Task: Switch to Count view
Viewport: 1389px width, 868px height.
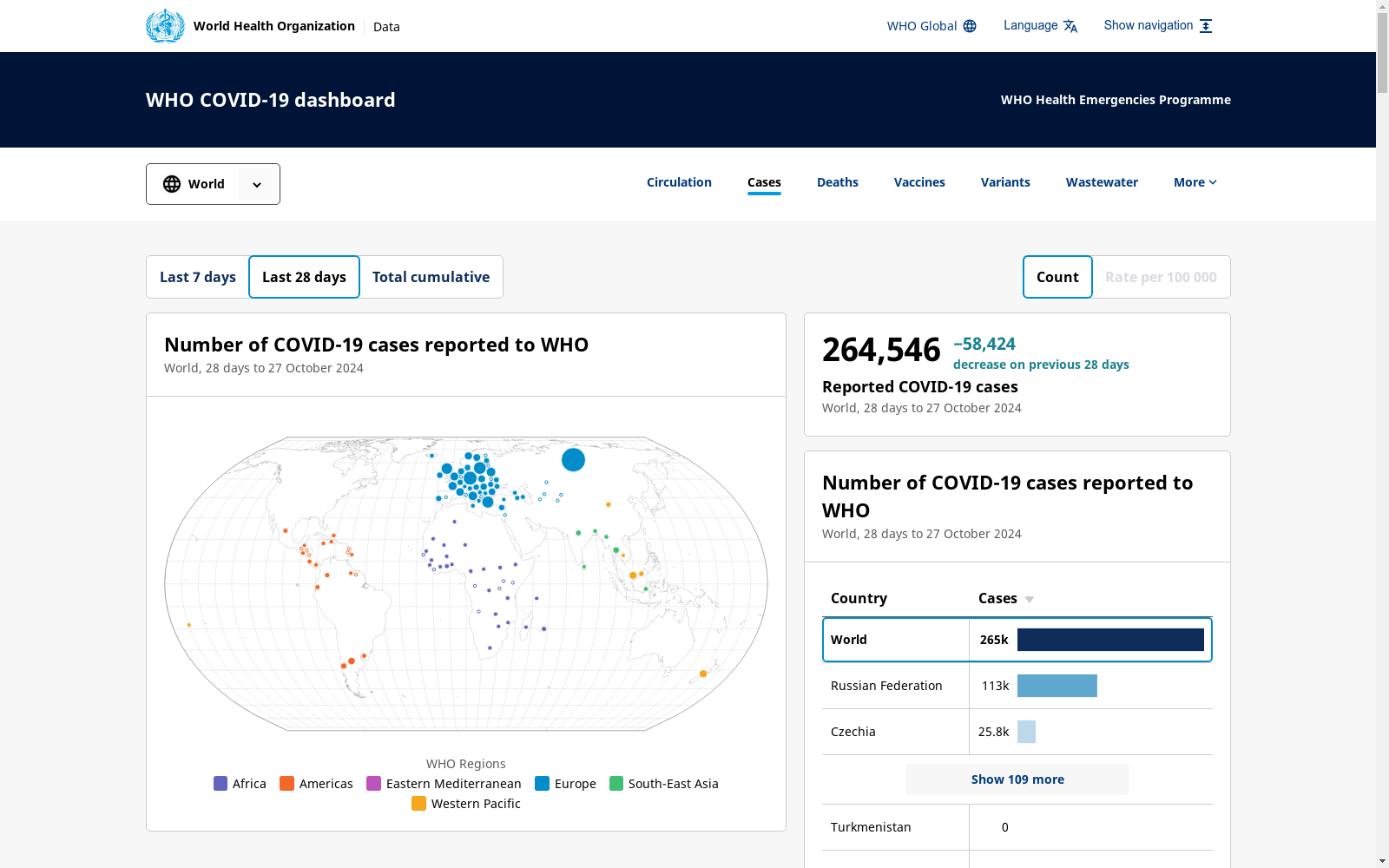Action: coord(1057,277)
